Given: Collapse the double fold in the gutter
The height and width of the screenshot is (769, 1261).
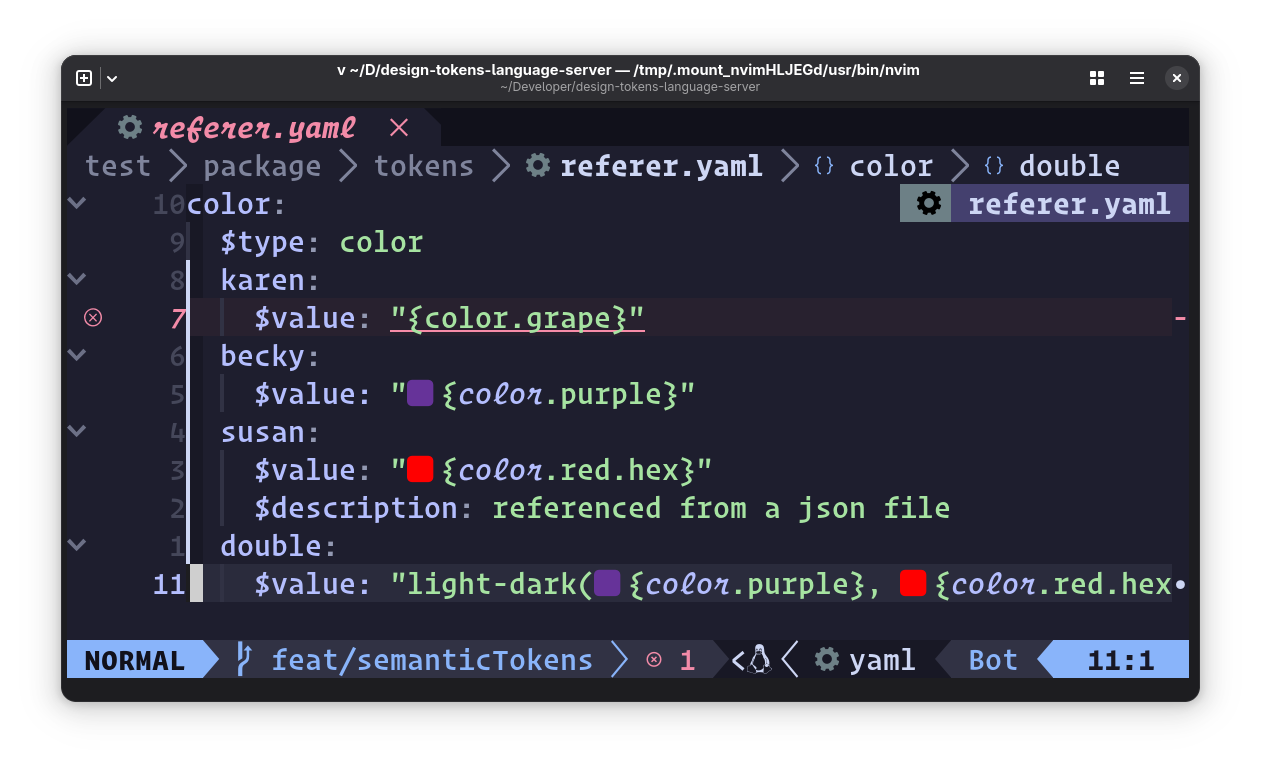Looking at the screenshot, I should pos(76,544).
